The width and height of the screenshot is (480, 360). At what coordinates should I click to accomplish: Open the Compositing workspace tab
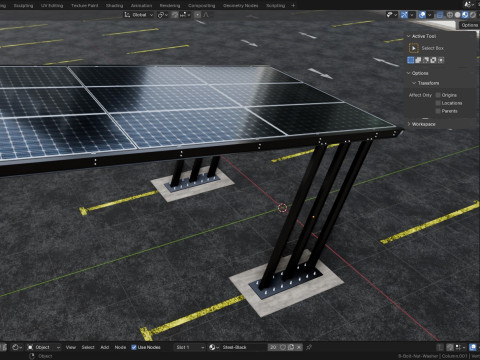[201, 5]
